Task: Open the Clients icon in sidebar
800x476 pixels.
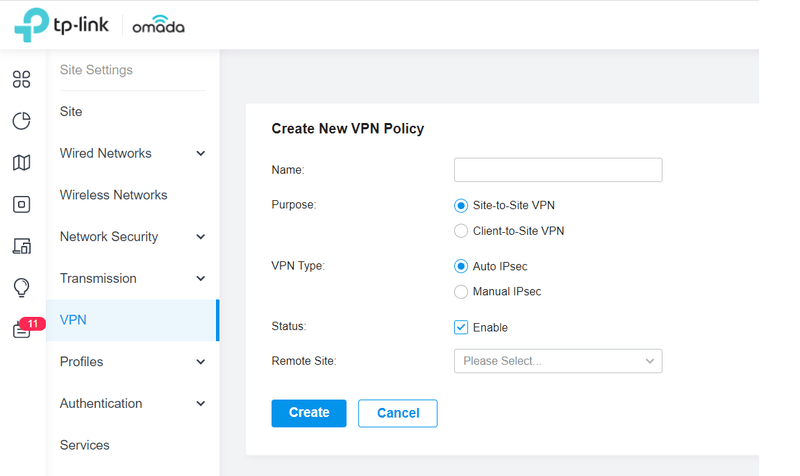Action: pos(21,246)
